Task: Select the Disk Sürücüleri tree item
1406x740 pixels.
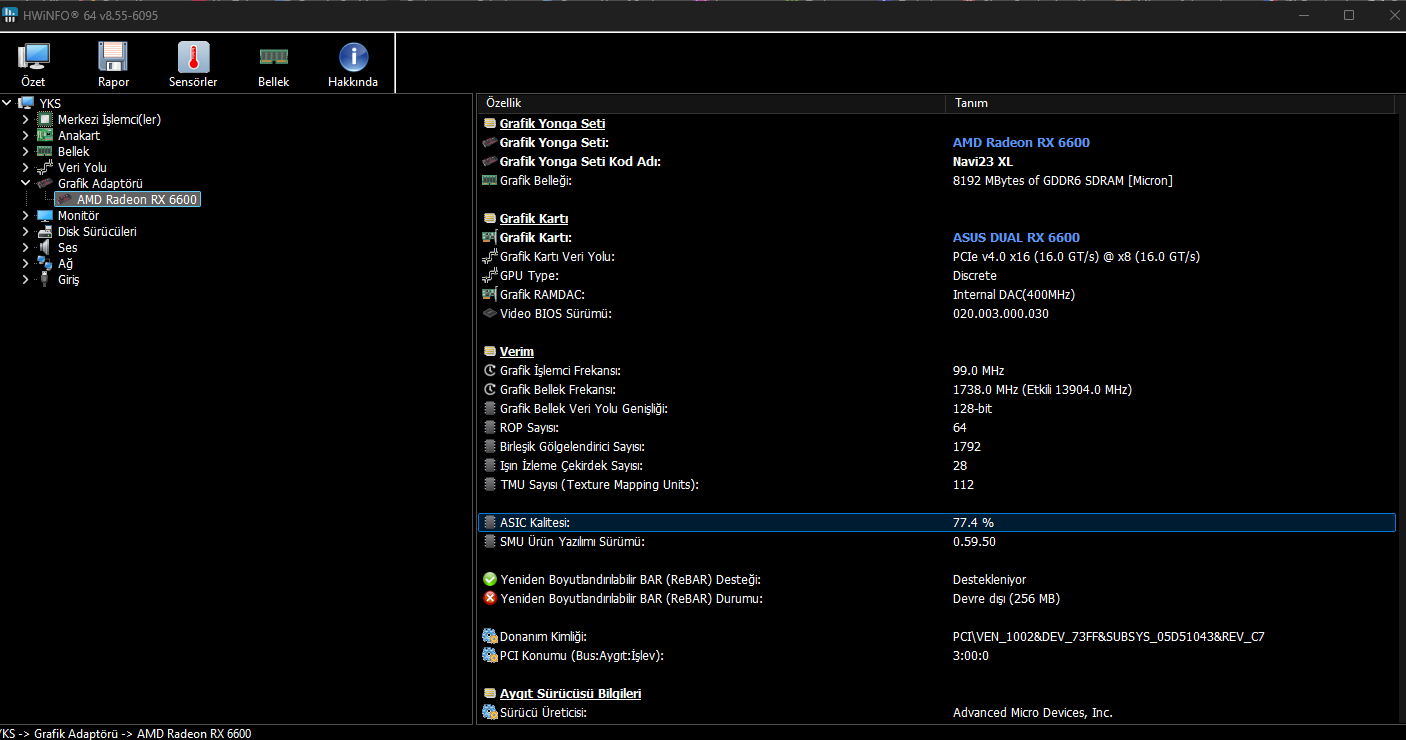Action: 97,231
